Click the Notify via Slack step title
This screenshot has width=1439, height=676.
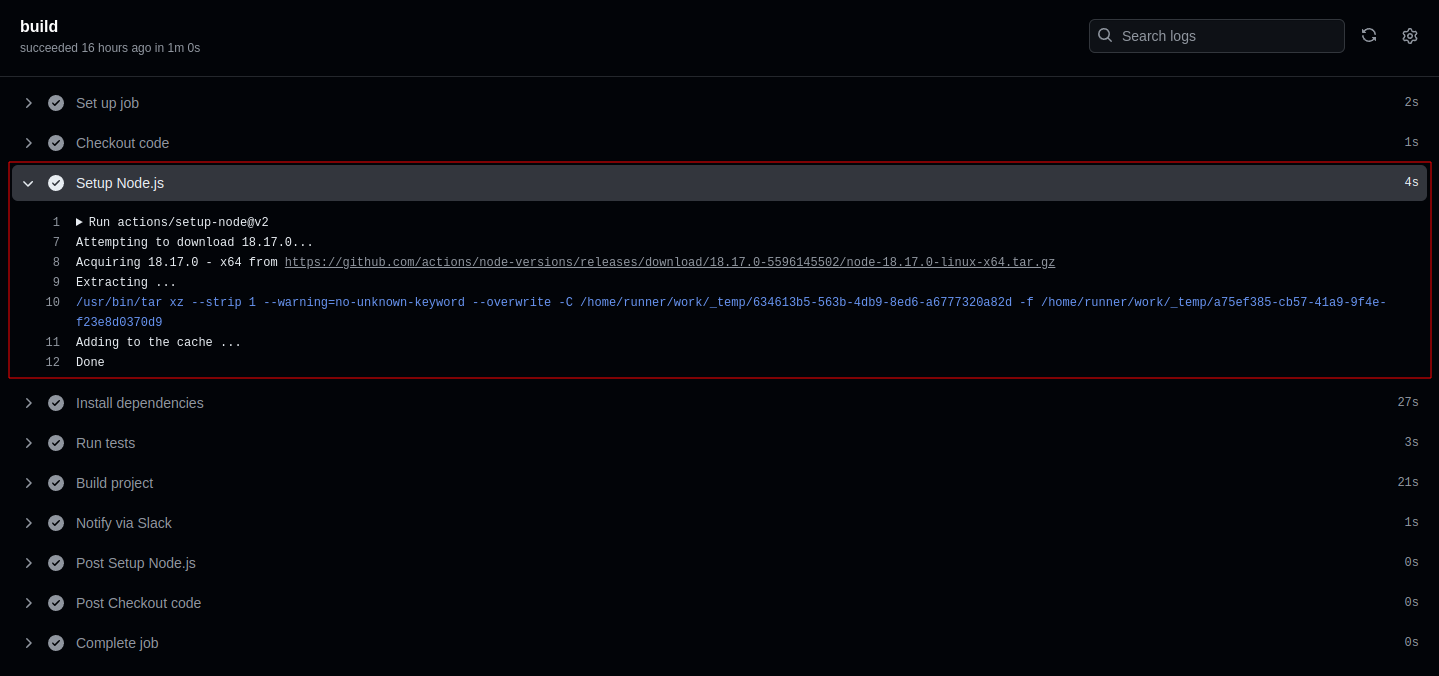pos(124,523)
